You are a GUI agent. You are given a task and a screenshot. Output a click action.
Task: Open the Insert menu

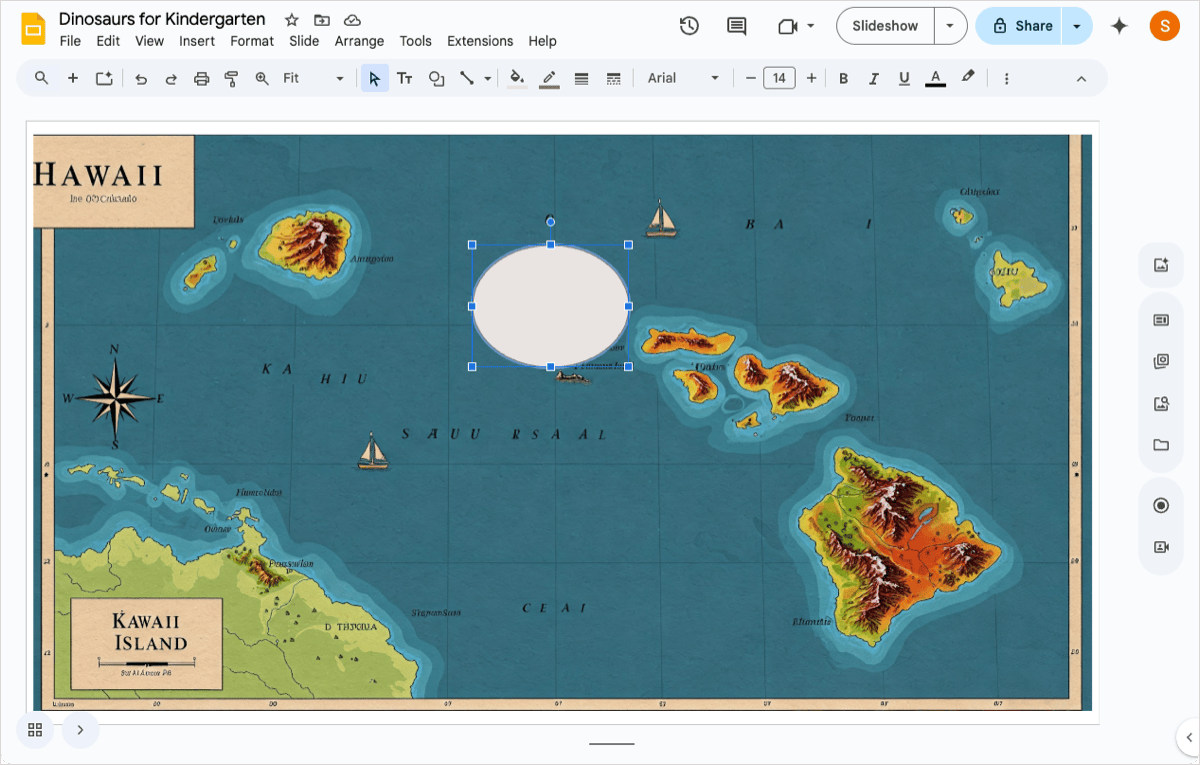tap(197, 41)
